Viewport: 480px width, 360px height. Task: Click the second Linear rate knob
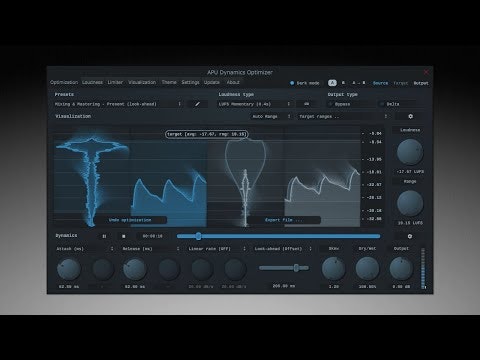(x=234, y=269)
